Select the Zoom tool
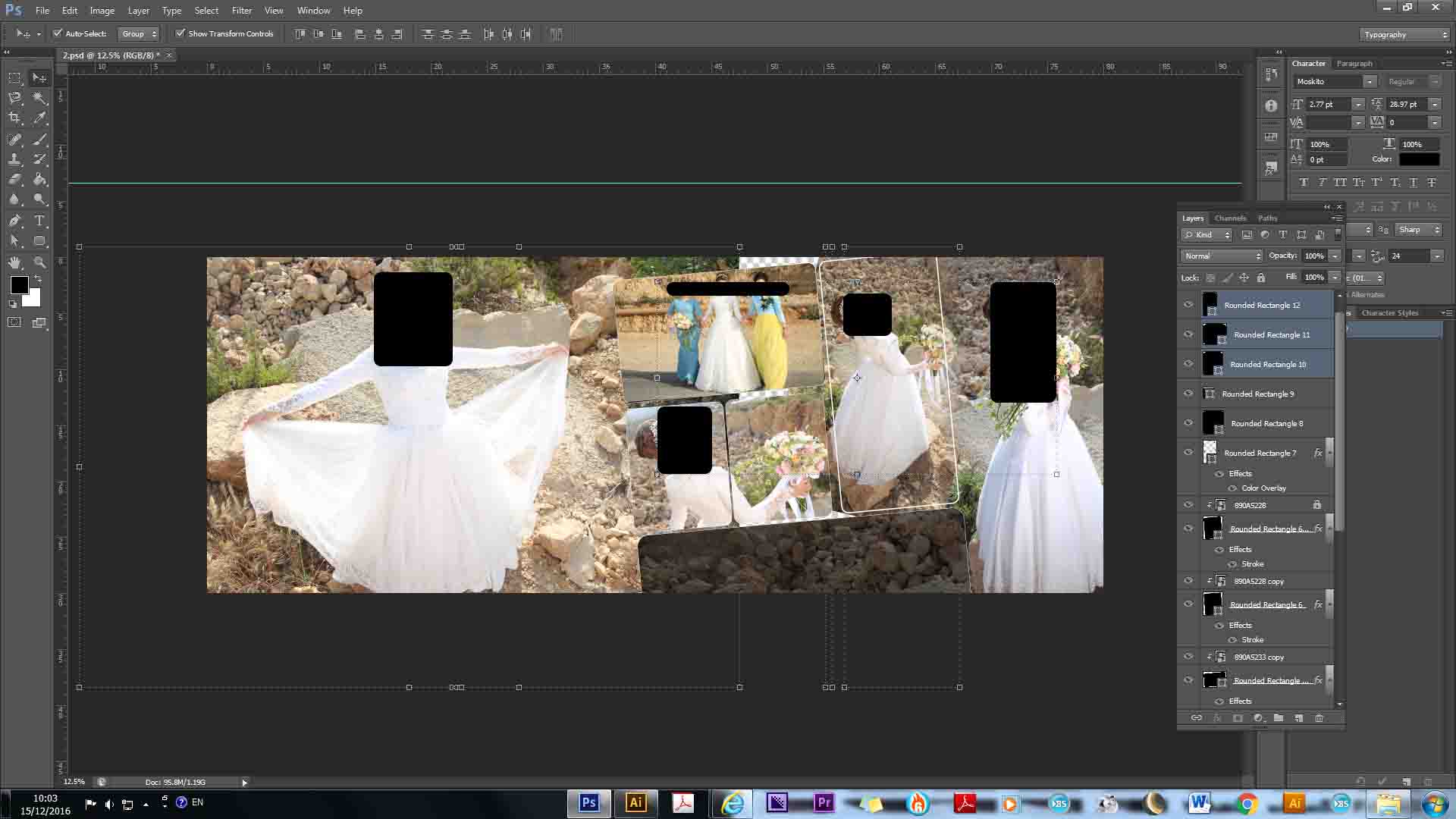The height and width of the screenshot is (819, 1456). coord(39,262)
